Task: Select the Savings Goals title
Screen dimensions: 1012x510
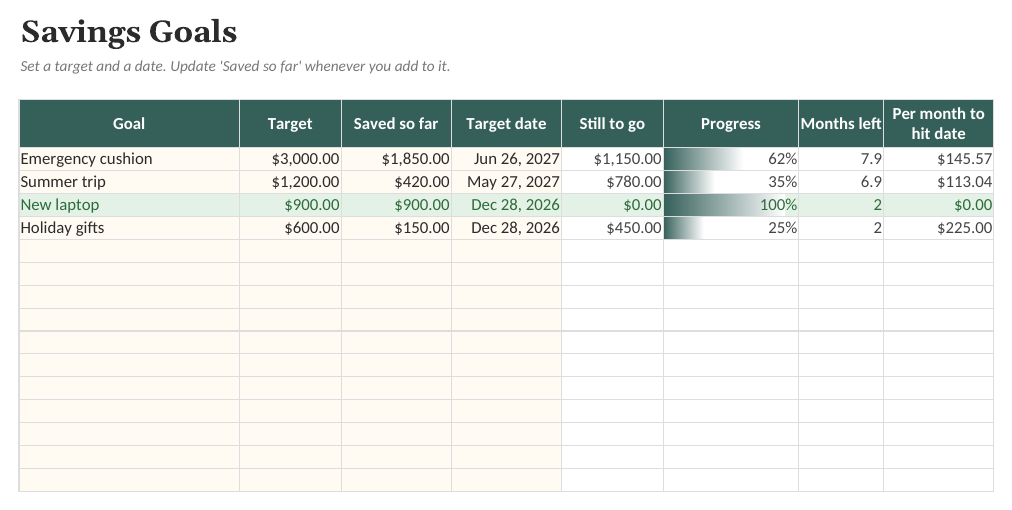Action: [129, 32]
